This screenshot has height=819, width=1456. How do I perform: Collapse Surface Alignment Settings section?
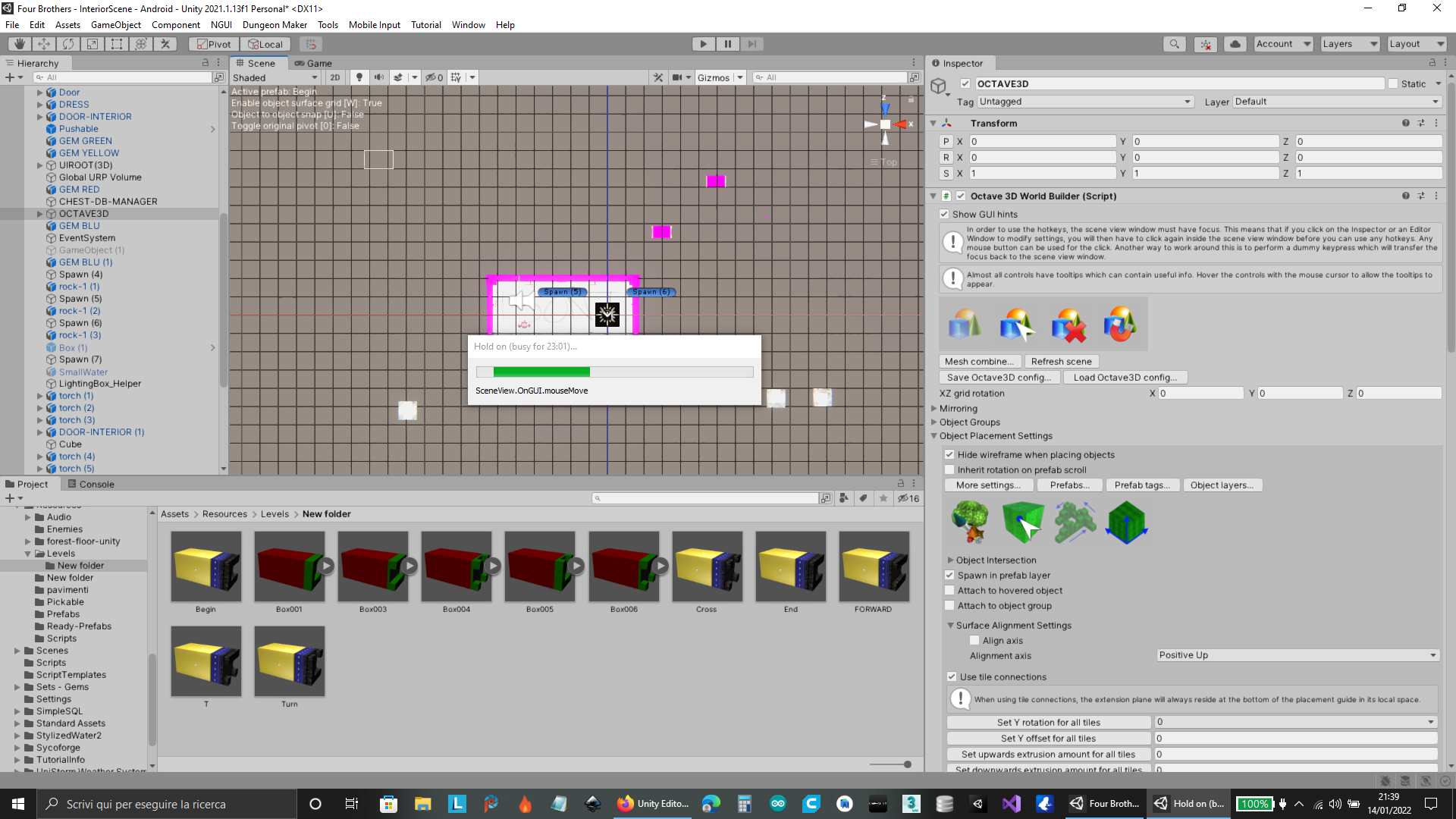(950, 626)
